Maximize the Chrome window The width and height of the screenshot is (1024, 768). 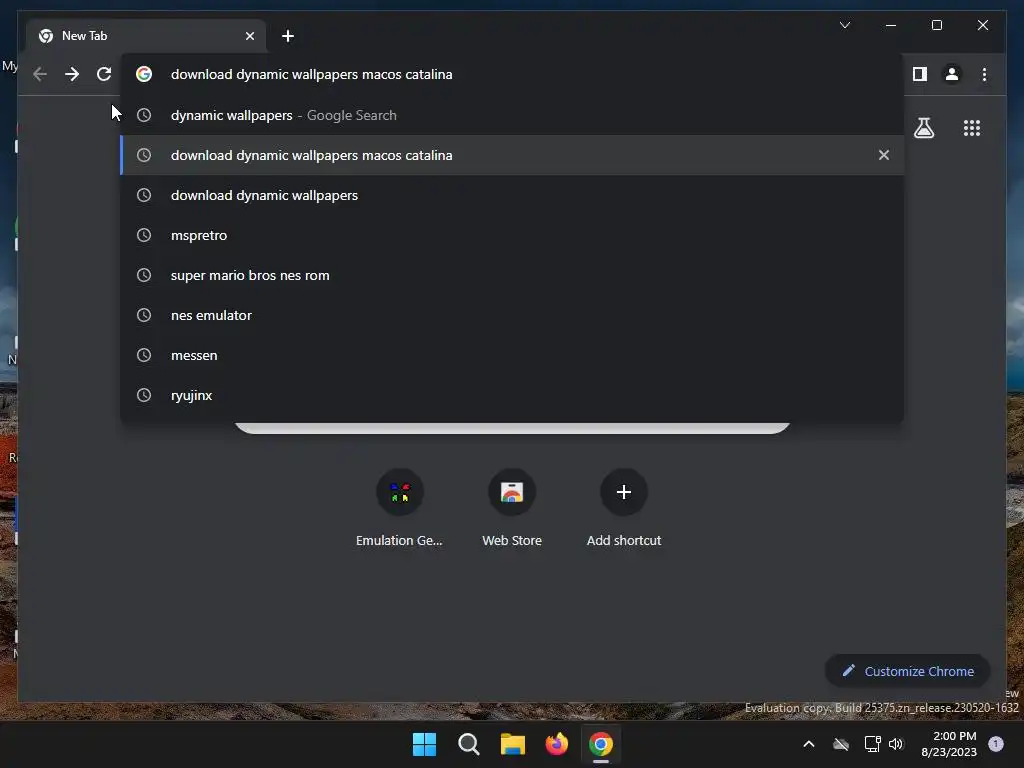click(x=936, y=25)
